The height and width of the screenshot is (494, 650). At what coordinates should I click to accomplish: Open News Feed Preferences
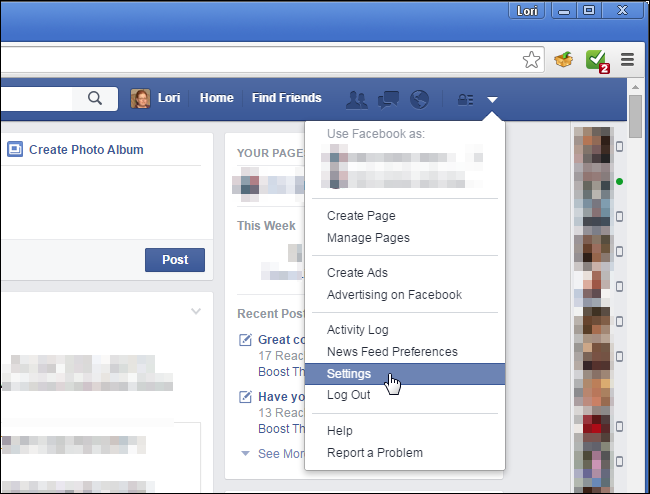point(392,351)
